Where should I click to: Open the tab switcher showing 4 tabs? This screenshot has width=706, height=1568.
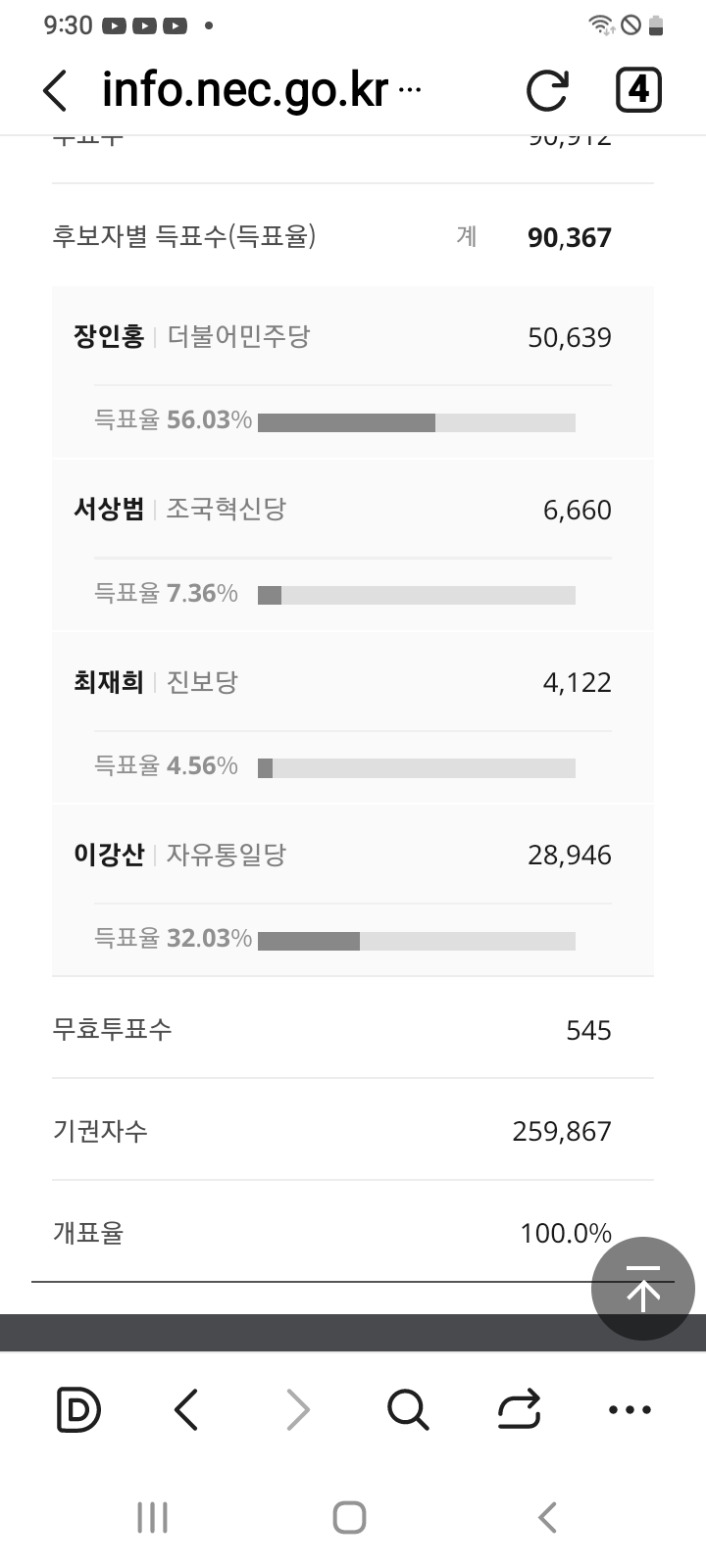[638, 91]
